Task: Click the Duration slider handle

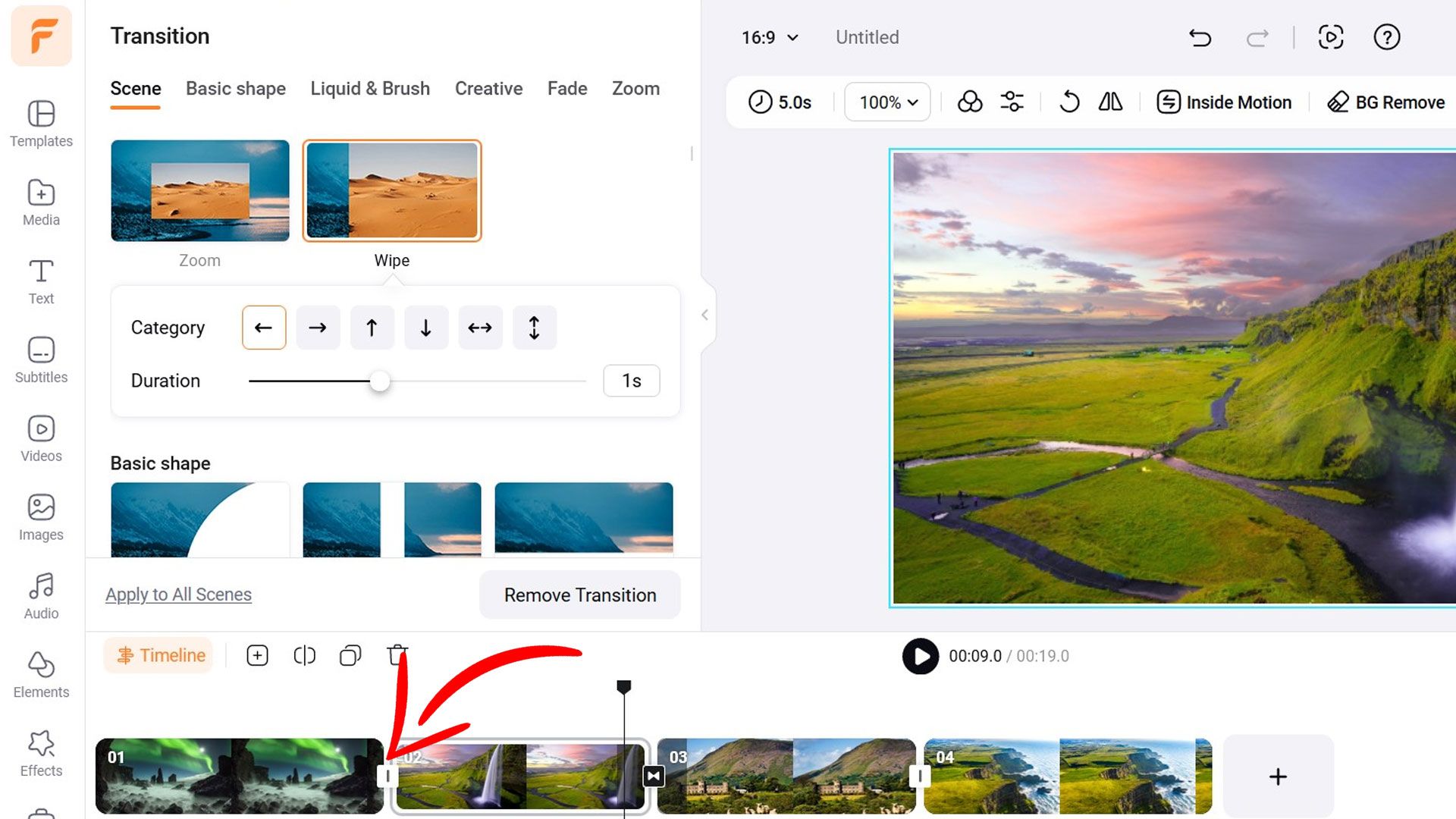Action: [380, 381]
